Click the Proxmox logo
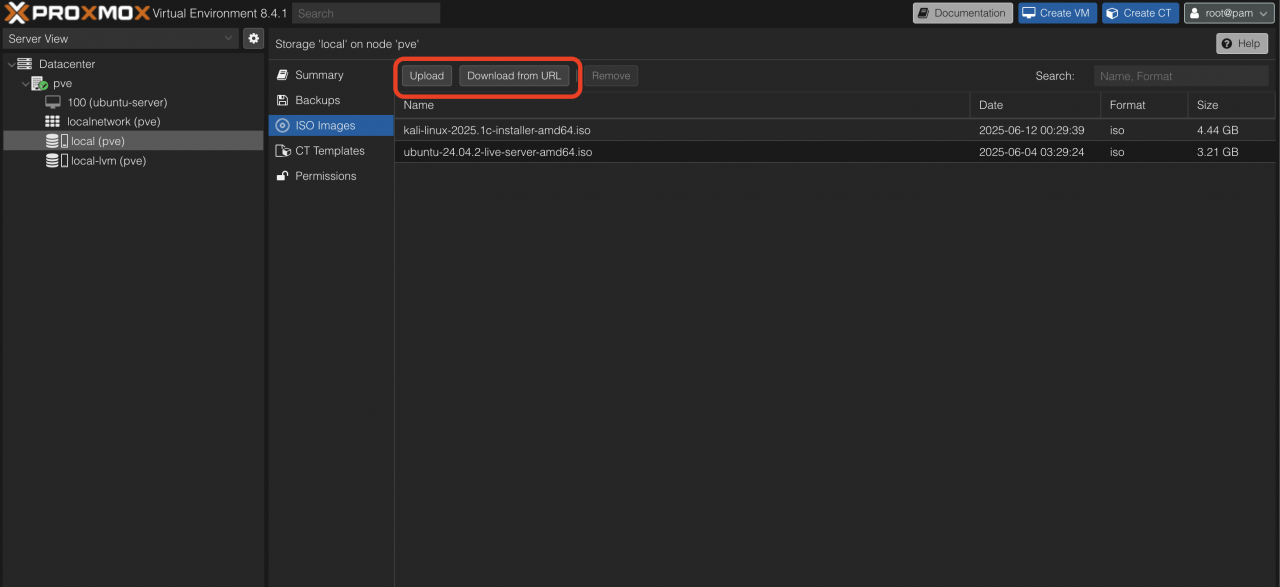 [x=77, y=13]
